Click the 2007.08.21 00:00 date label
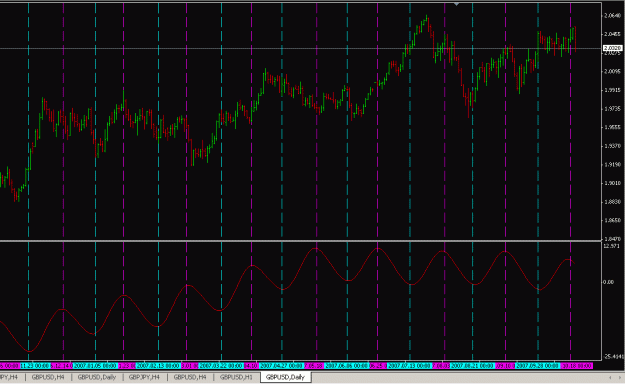The height and width of the screenshot is (384, 625). coord(472,366)
